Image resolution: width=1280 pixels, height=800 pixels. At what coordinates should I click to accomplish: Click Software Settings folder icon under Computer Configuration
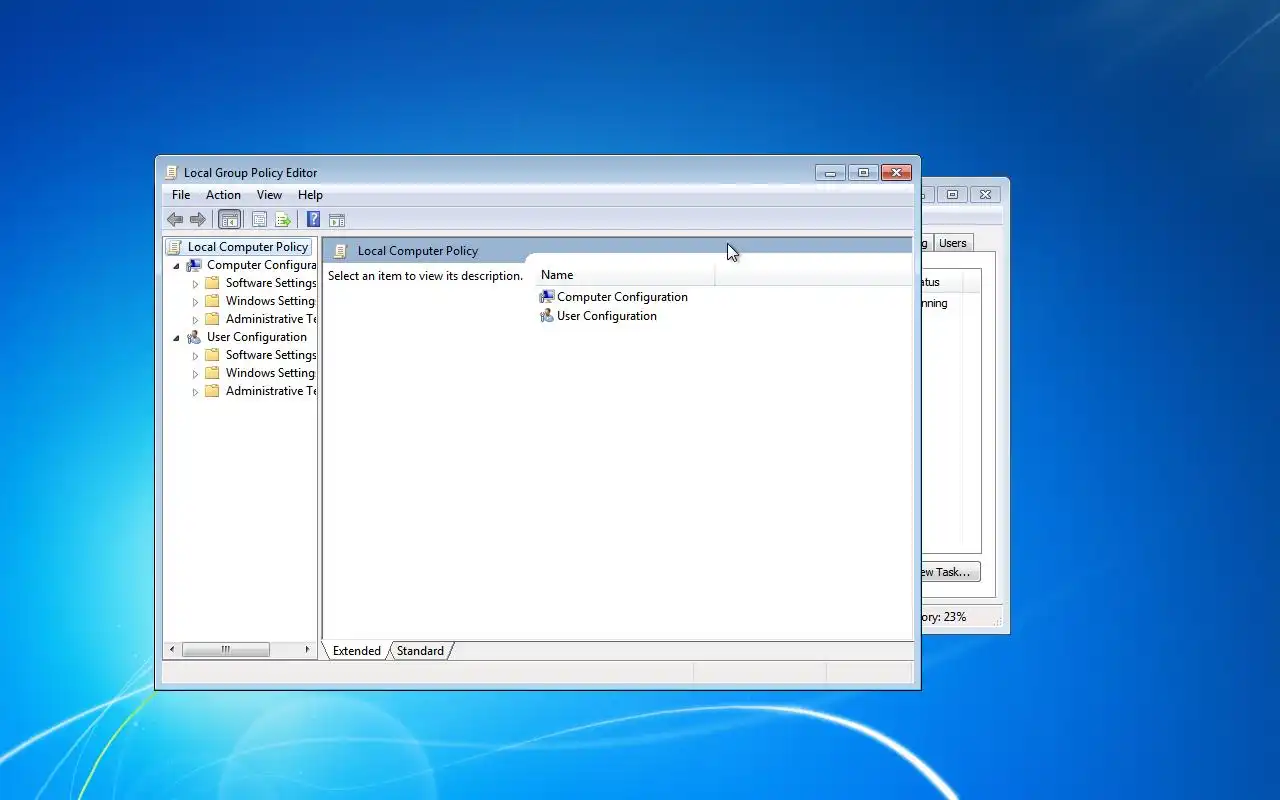click(x=212, y=283)
